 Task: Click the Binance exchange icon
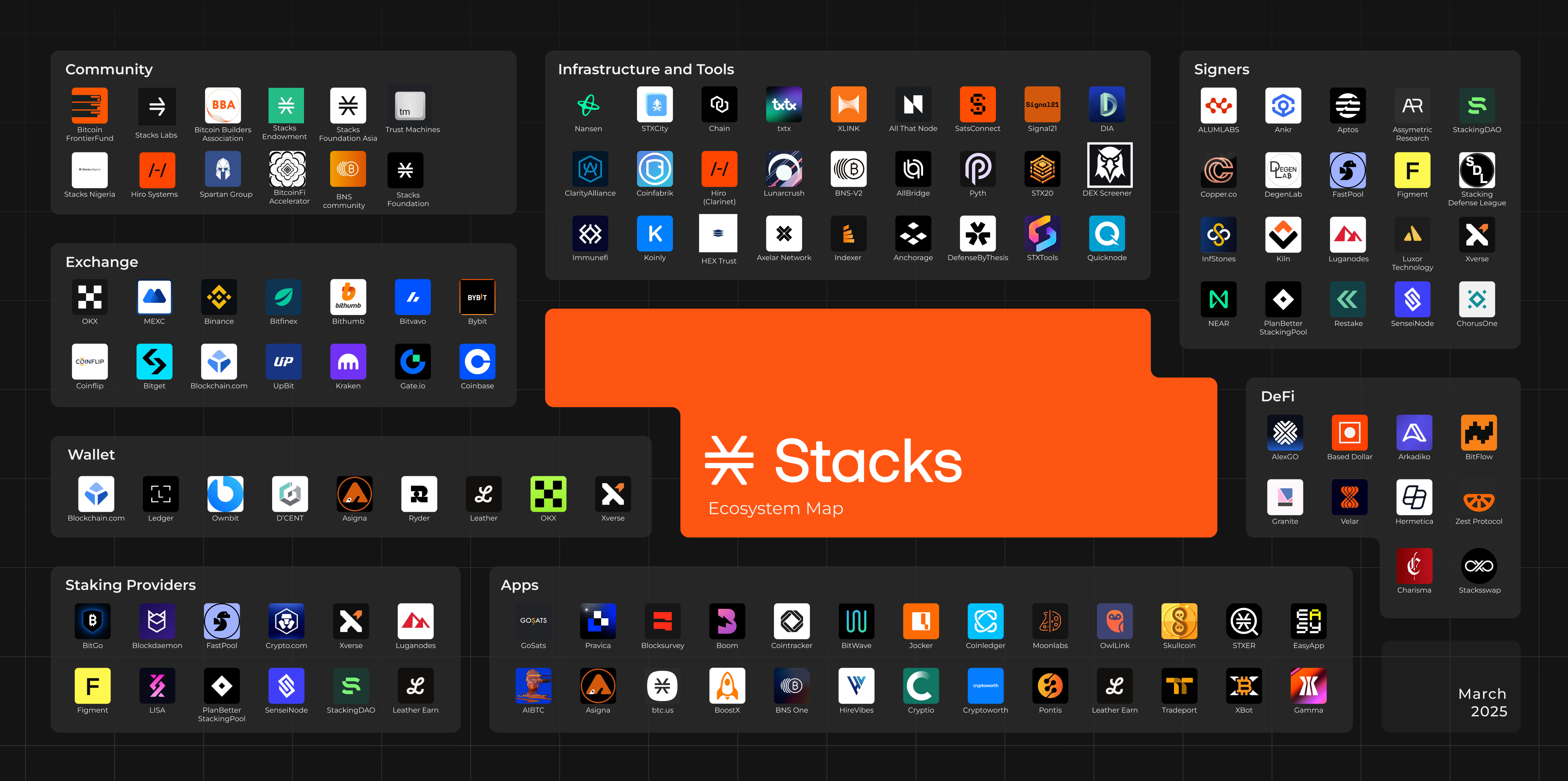coord(219,297)
